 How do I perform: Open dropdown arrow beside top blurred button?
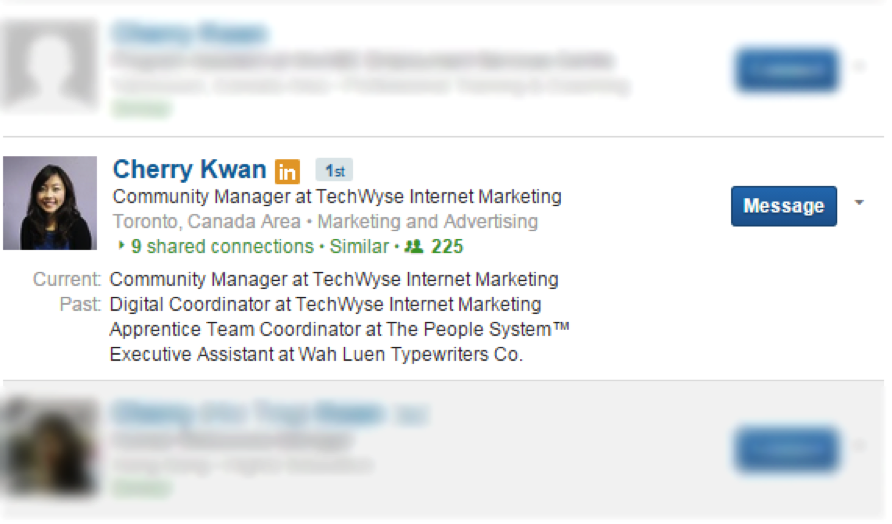tap(859, 68)
